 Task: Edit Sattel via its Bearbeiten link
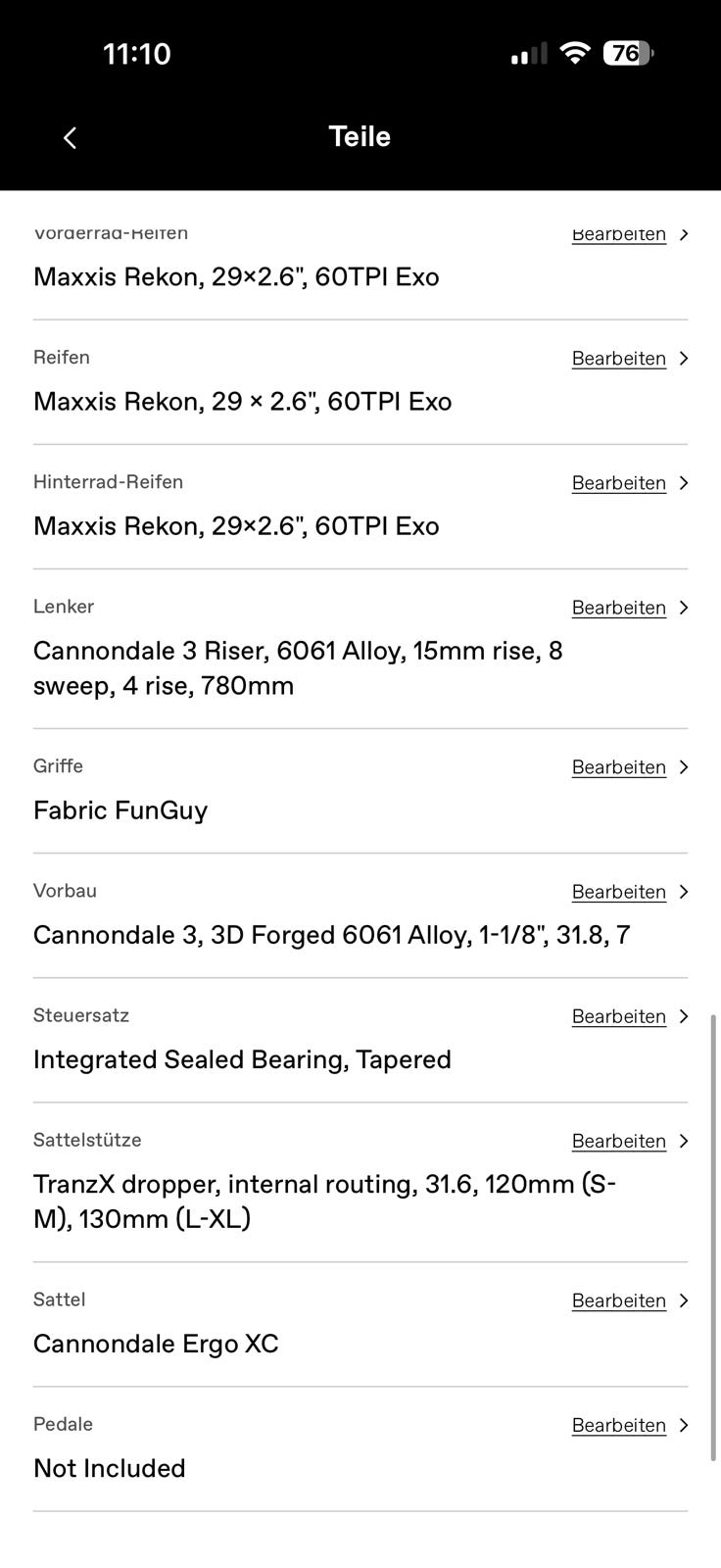(619, 1300)
